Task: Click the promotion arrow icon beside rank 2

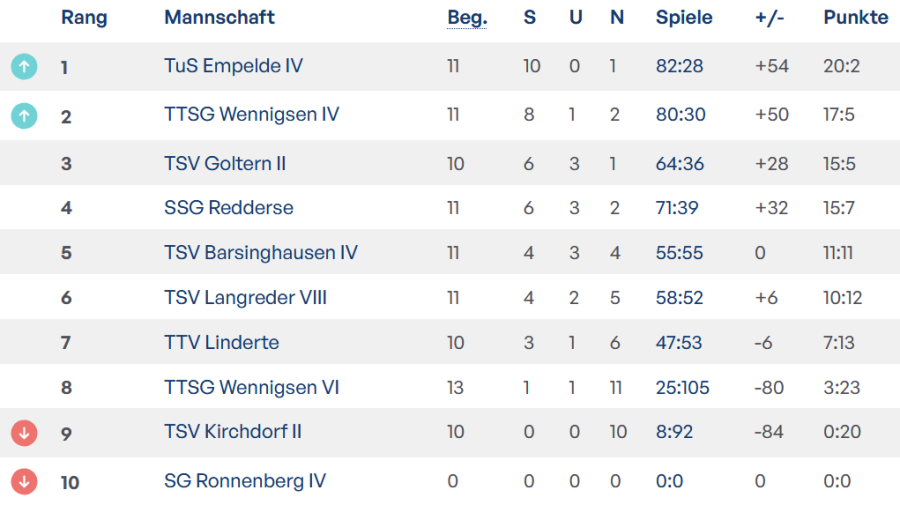Action: pos(24,116)
